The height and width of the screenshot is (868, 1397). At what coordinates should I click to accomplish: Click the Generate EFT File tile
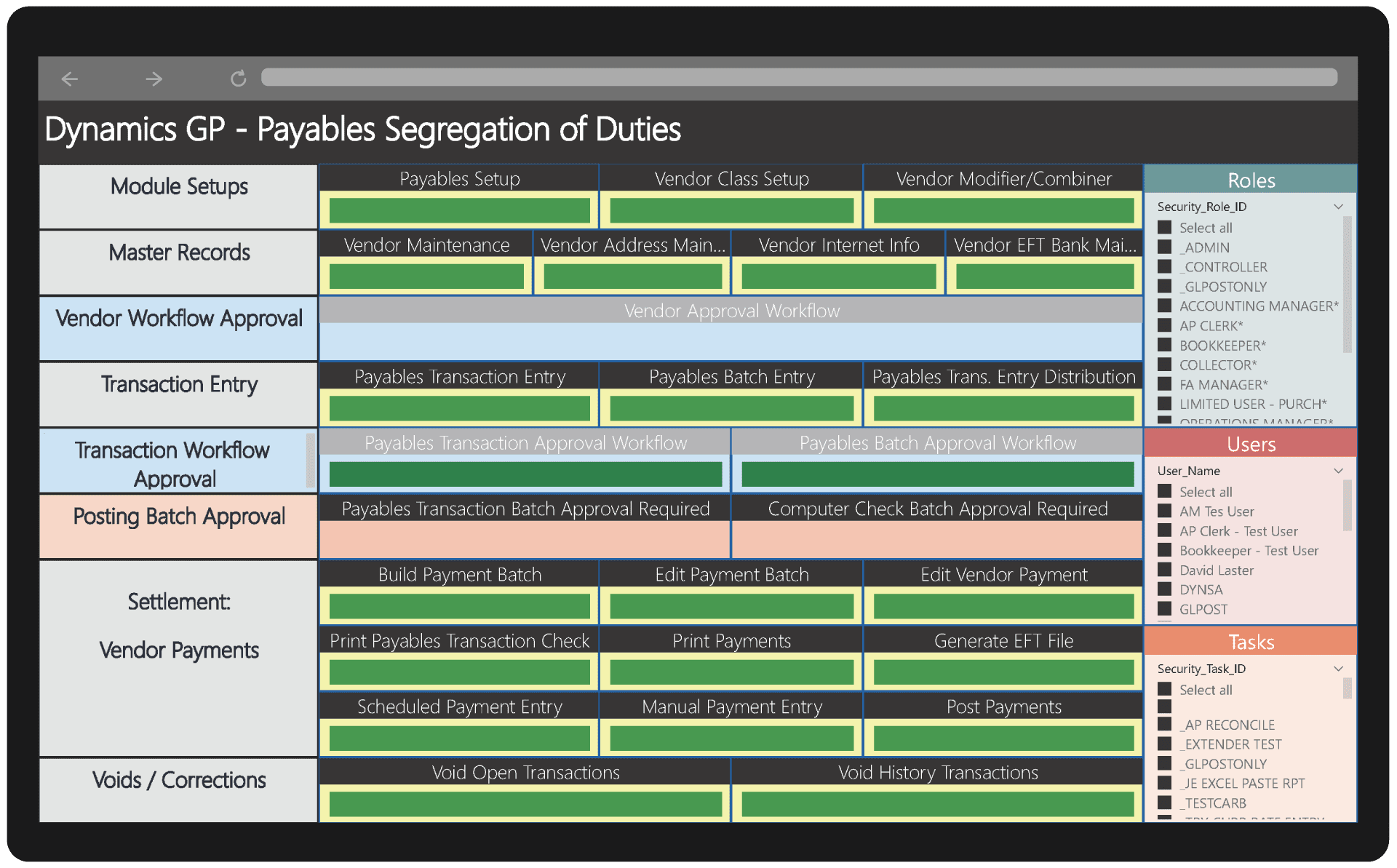click(x=1003, y=641)
